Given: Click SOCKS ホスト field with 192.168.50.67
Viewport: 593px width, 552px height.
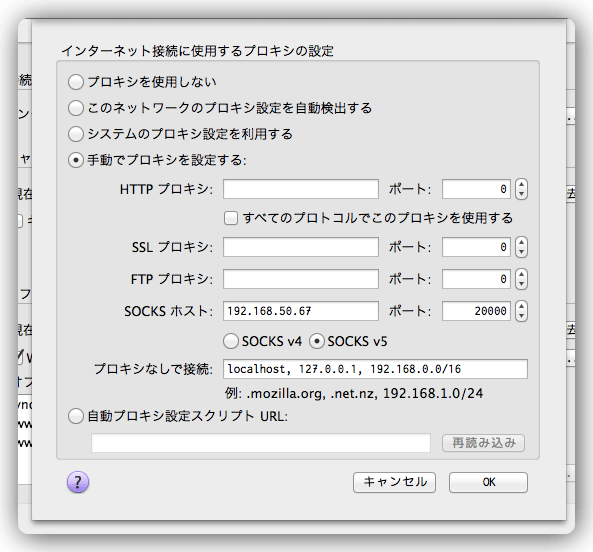Looking at the screenshot, I should tap(301, 311).
